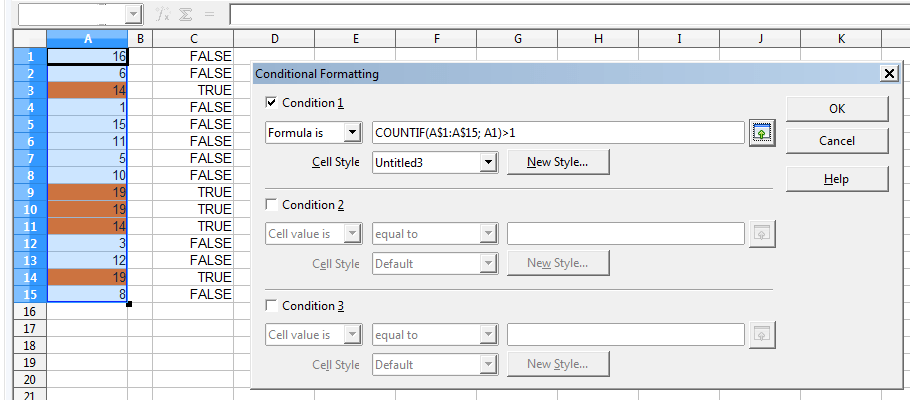Image resolution: width=910 pixels, height=400 pixels.
Task: Click the Sum sigma icon
Action: 184,15
